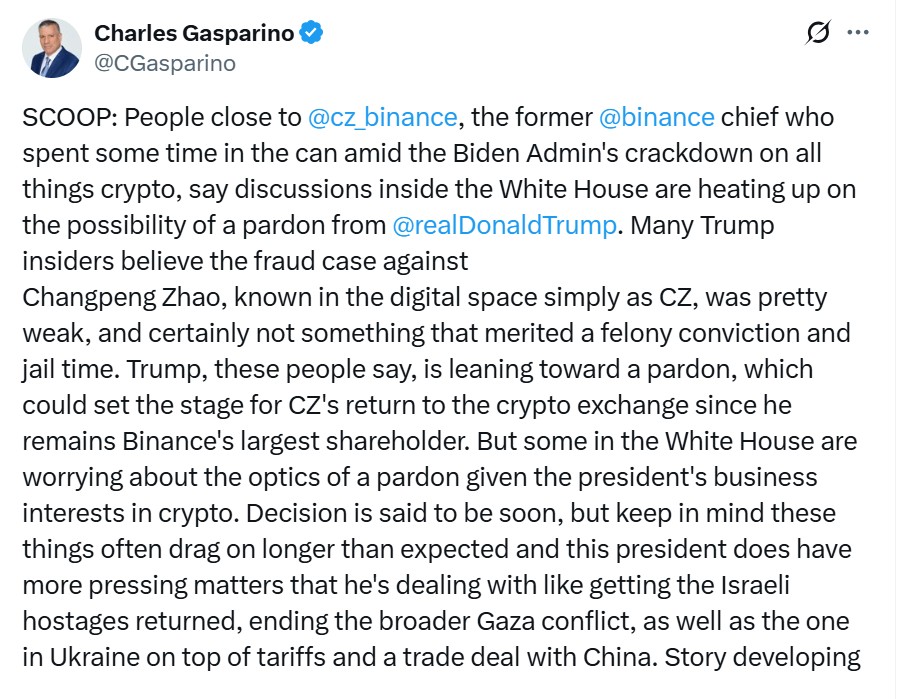This screenshot has height=699, width=898.
Task: Click the Charles Gasparino display name
Action: [194, 33]
